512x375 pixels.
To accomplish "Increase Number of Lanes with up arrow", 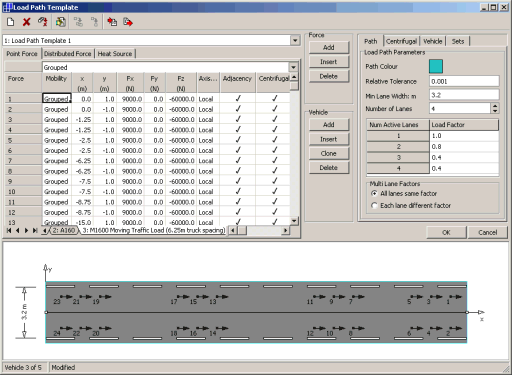I will [x=495, y=106].
